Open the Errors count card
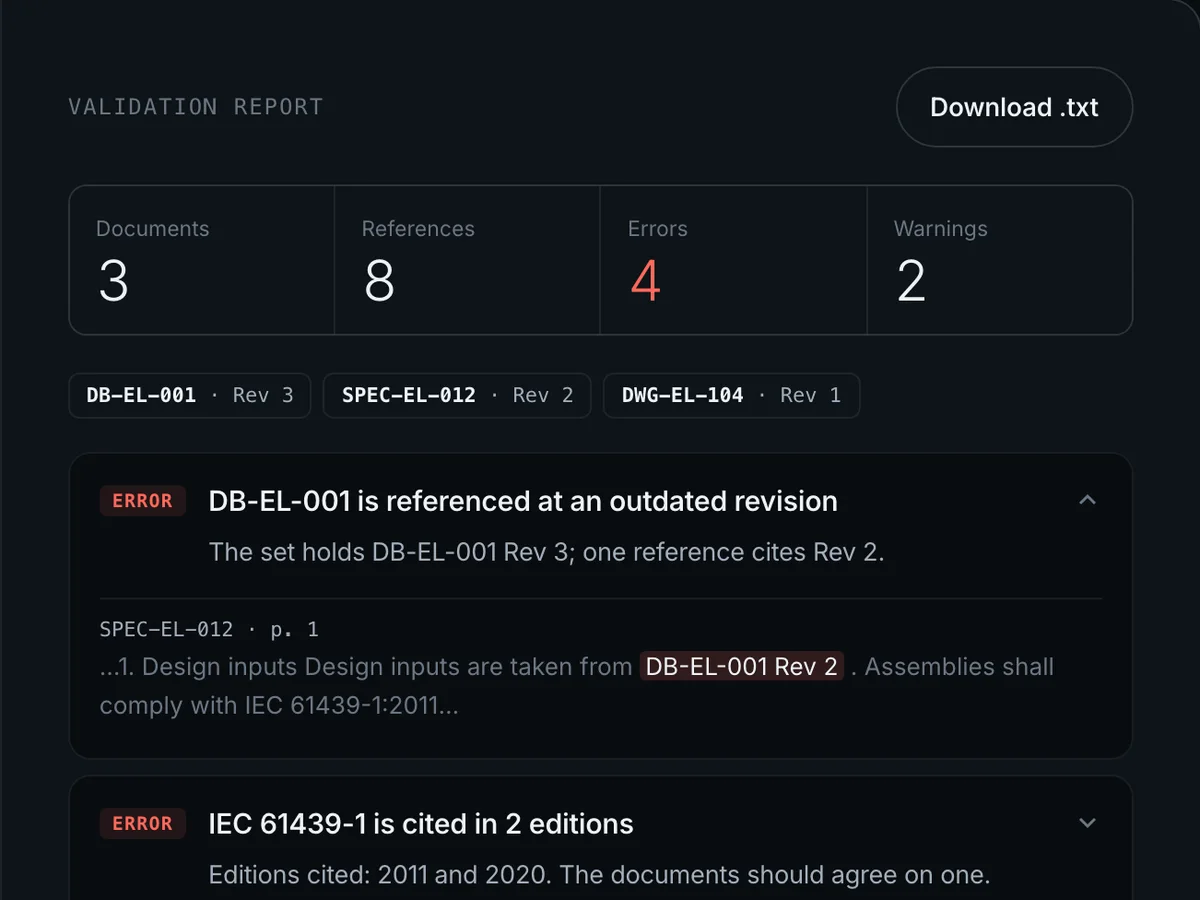Viewport: 1200px width, 900px height. 733,260
